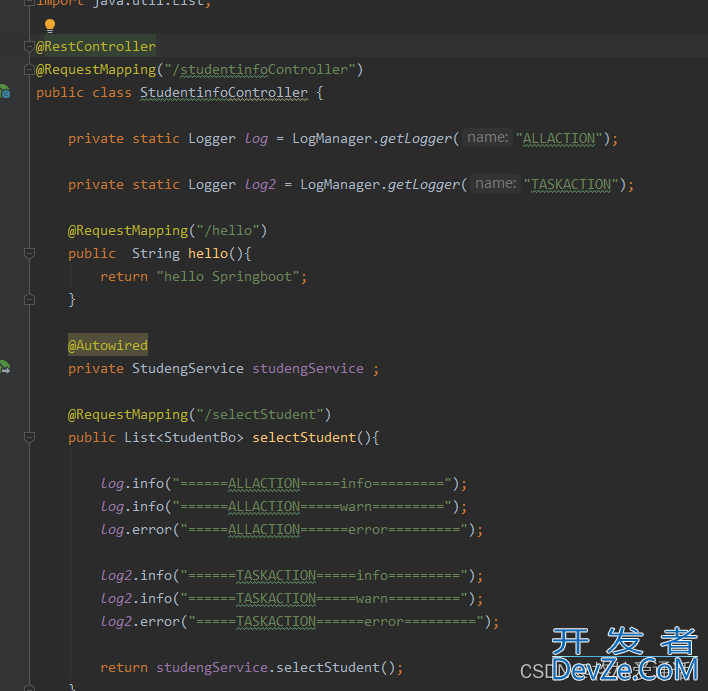Click the log.error ALLACTION error line

point(292,530)
